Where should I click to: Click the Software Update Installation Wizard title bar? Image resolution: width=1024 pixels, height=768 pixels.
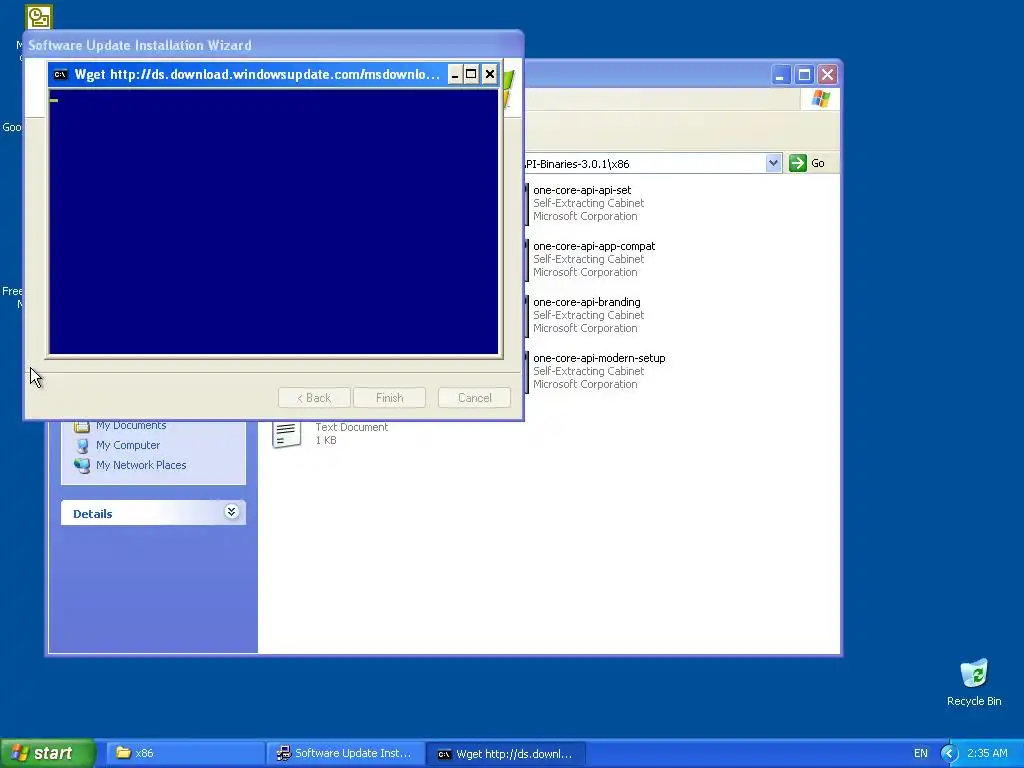pyautogui.click(x=274, y=45)
